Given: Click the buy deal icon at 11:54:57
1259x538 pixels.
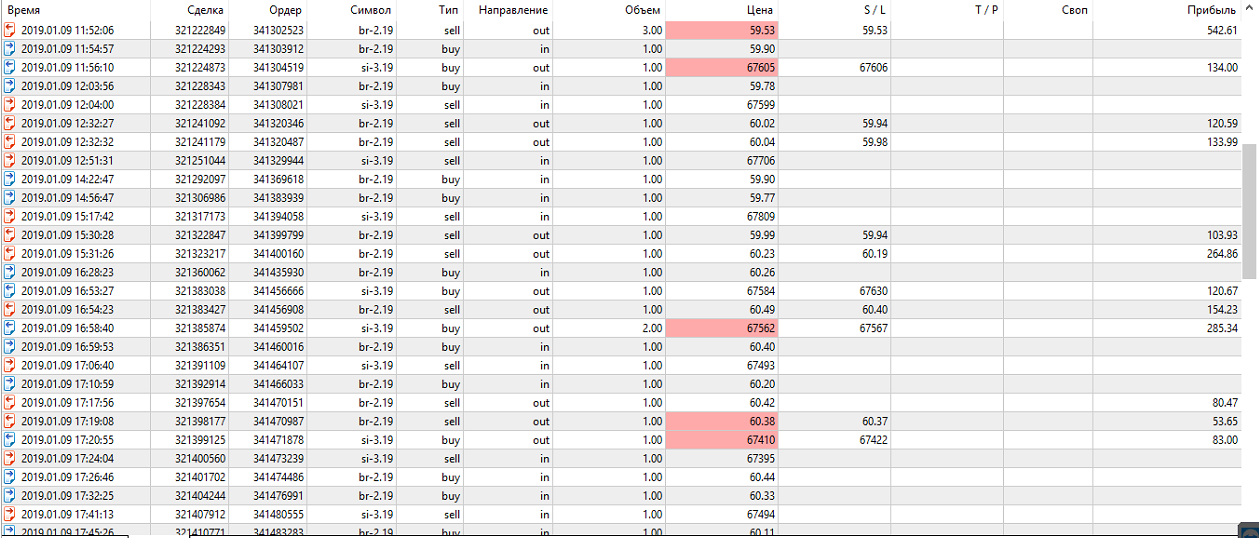Looking at the screenshot, I should [x=10, y=49].
